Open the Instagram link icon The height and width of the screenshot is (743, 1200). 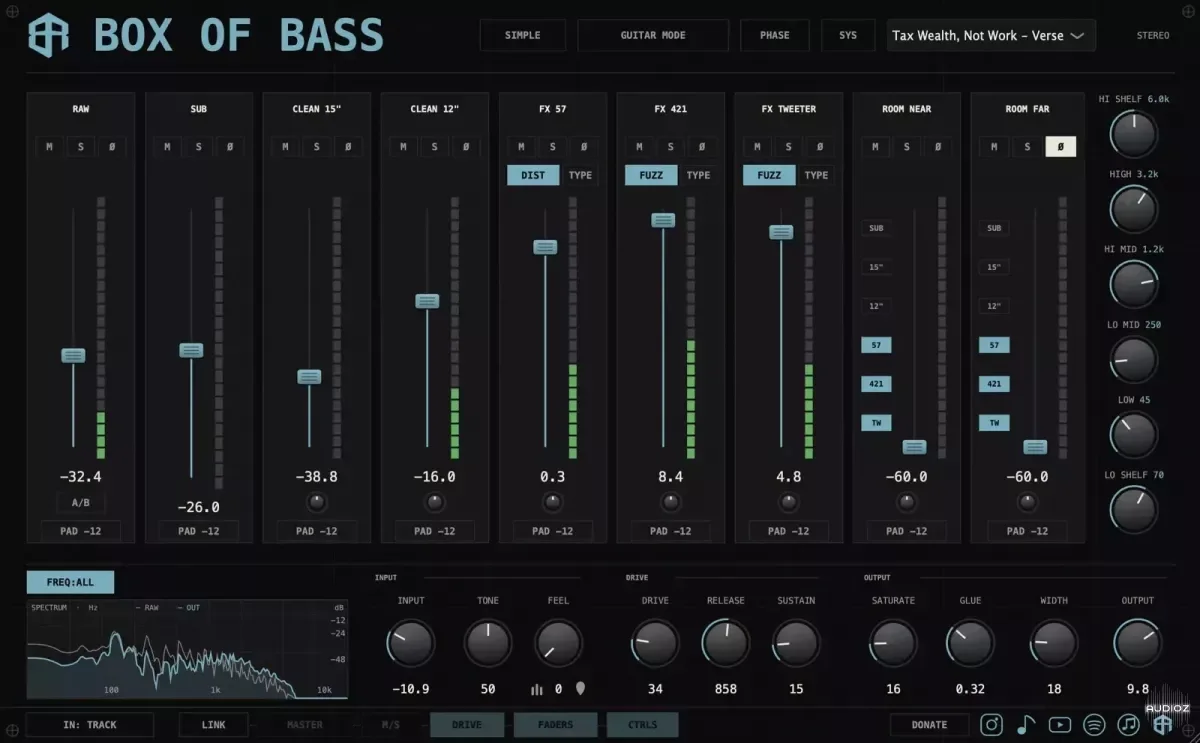pyautogui.click(x=992, y=725)
